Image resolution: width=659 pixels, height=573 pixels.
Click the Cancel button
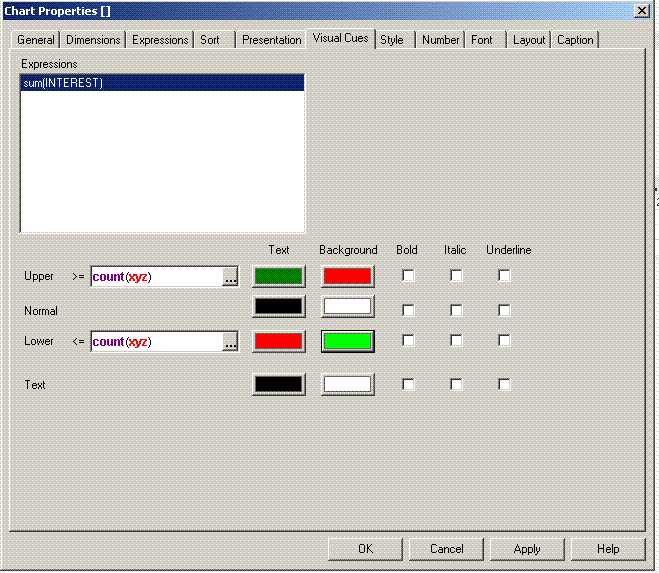[x=446, y=549]
